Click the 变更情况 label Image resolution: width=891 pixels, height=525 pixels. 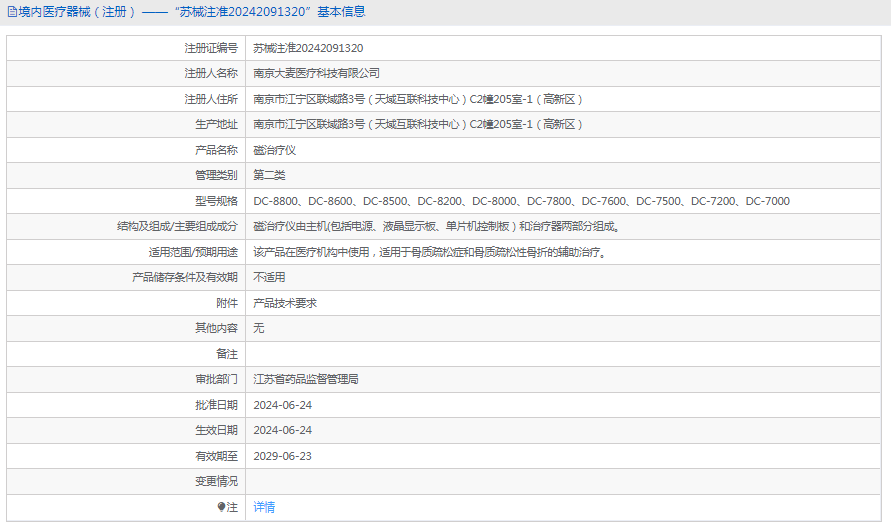216,481
